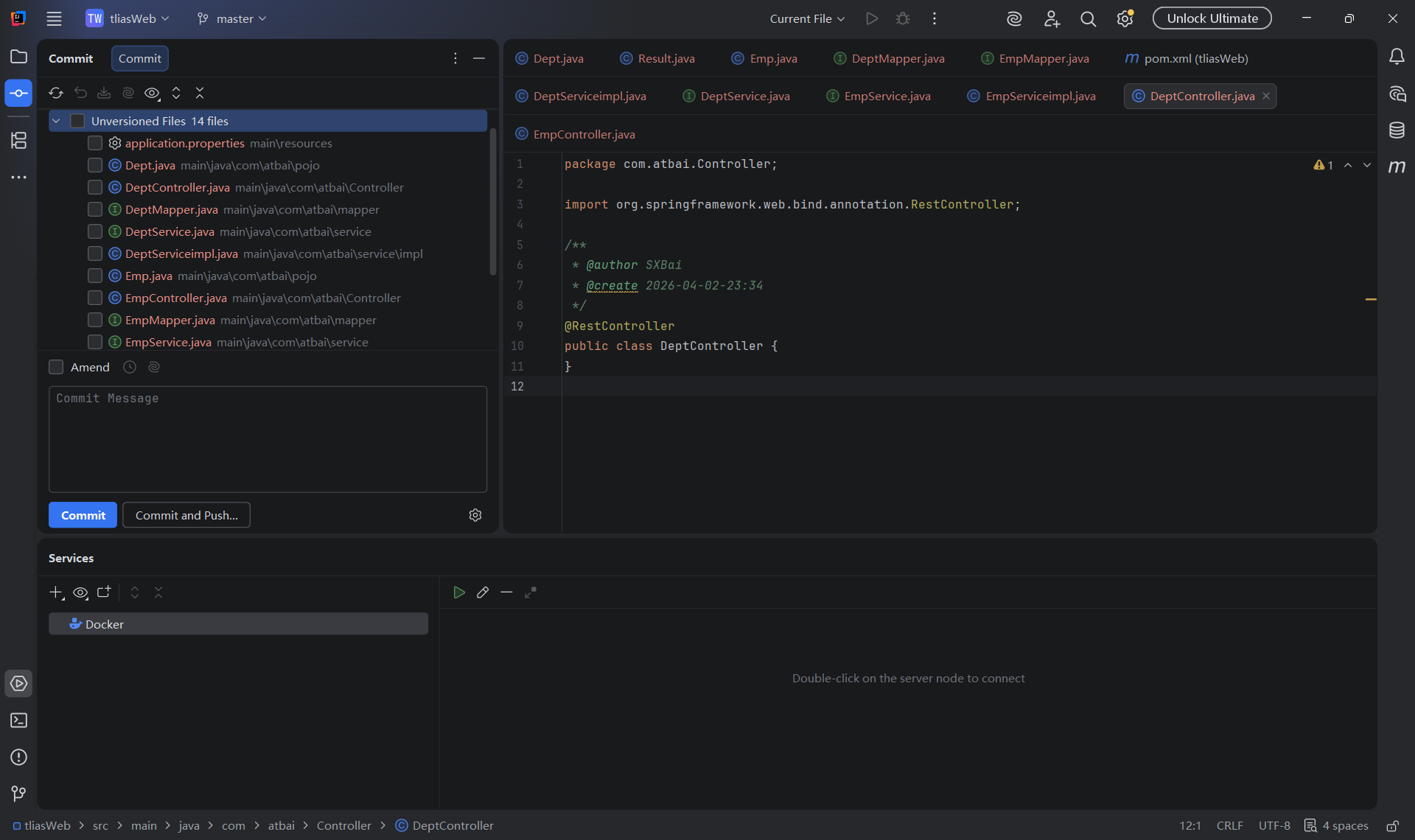Screen dimensions: 1415x840
Task: Check the Unversioned Files checkbox
Action: [77, 121]
